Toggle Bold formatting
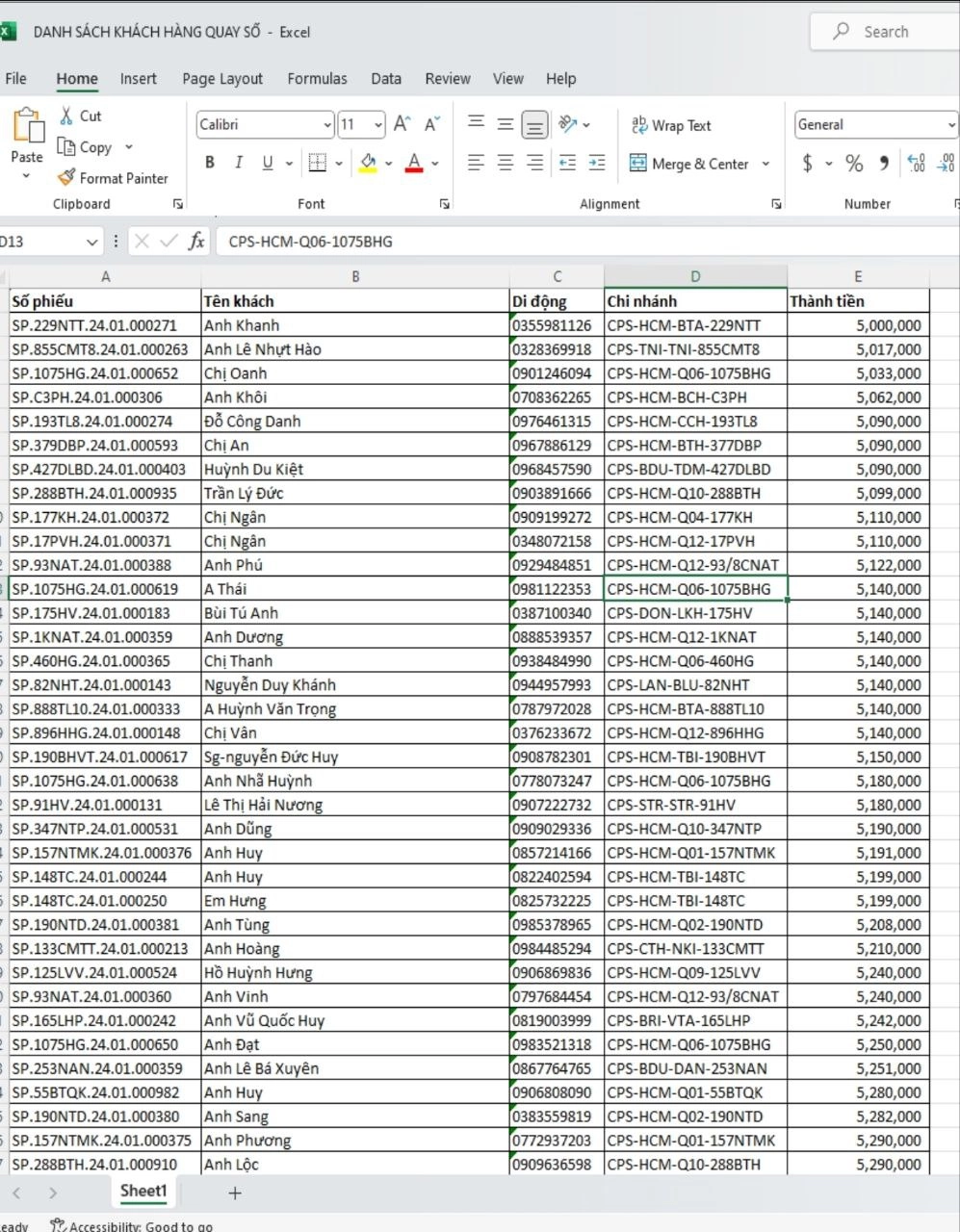Viewport: 960px width, 1232px height. 210,164
